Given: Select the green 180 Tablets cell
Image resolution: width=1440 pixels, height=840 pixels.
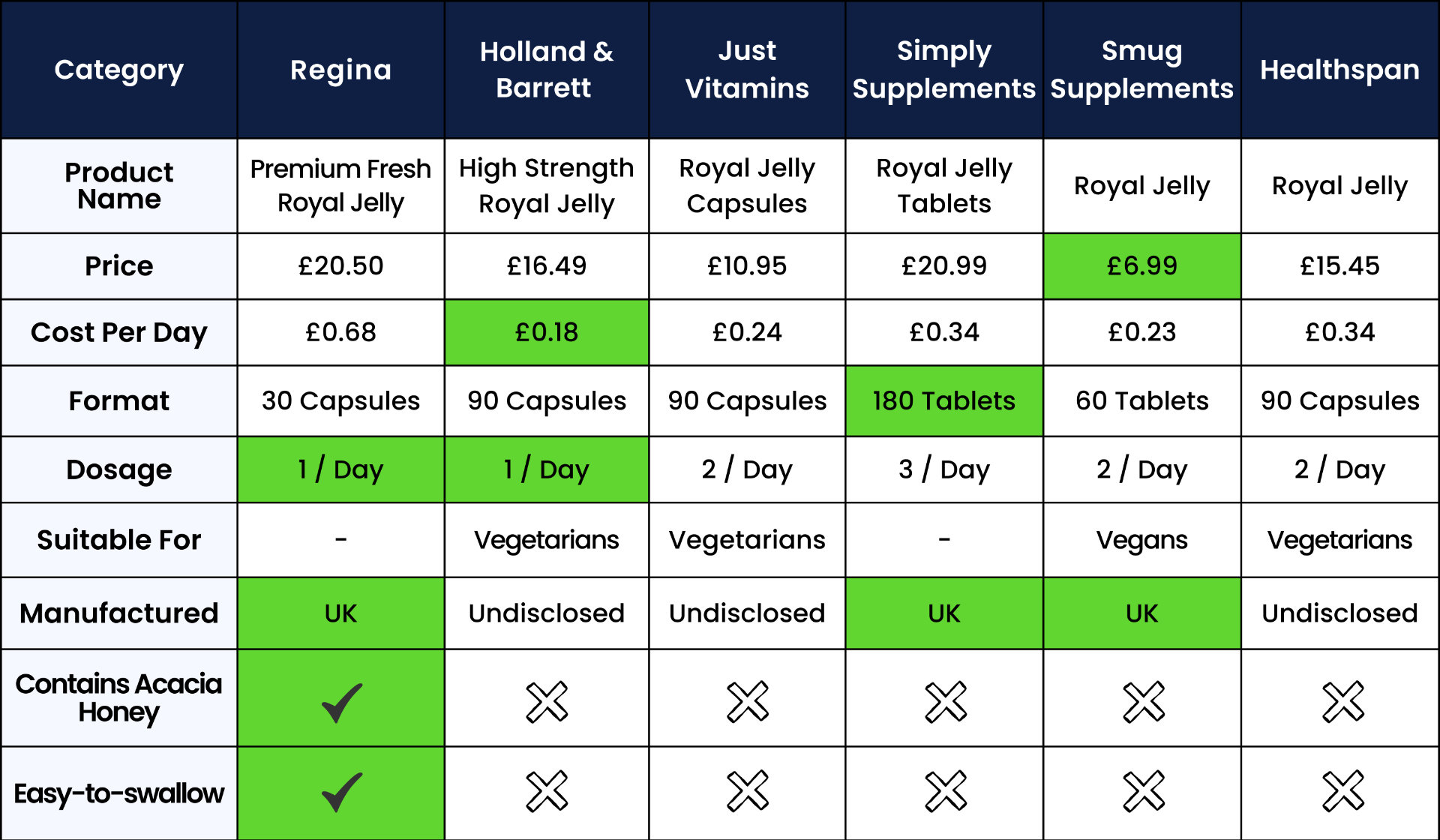Looking at the screenshot, I should pos(943,400).
